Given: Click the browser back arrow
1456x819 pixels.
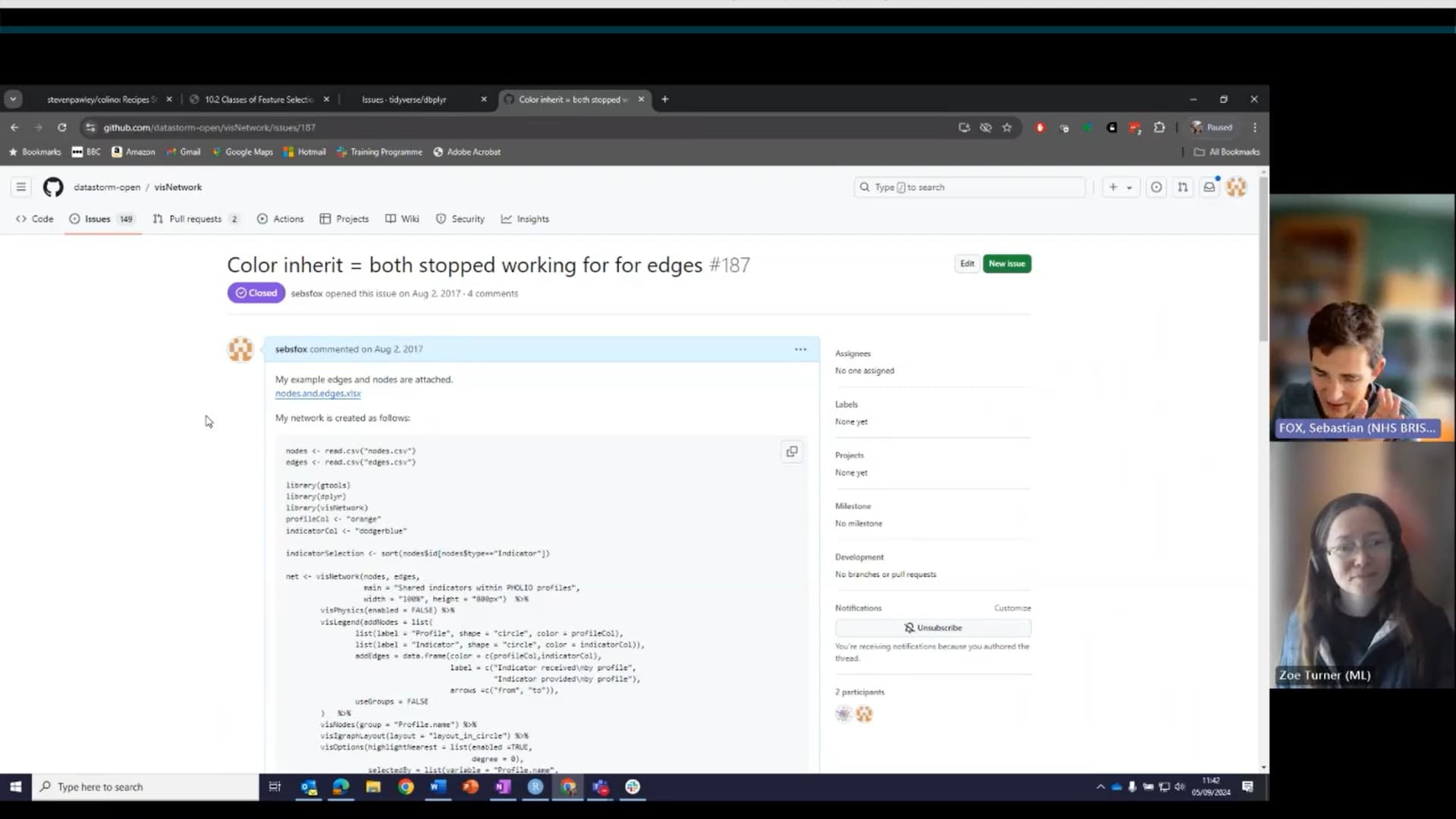Looking at the screenshot, I should [x=14, y=127].
